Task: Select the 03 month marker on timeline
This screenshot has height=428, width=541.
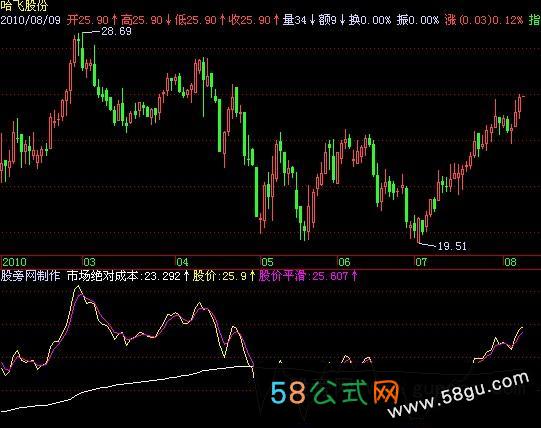Action: (89, 262)
